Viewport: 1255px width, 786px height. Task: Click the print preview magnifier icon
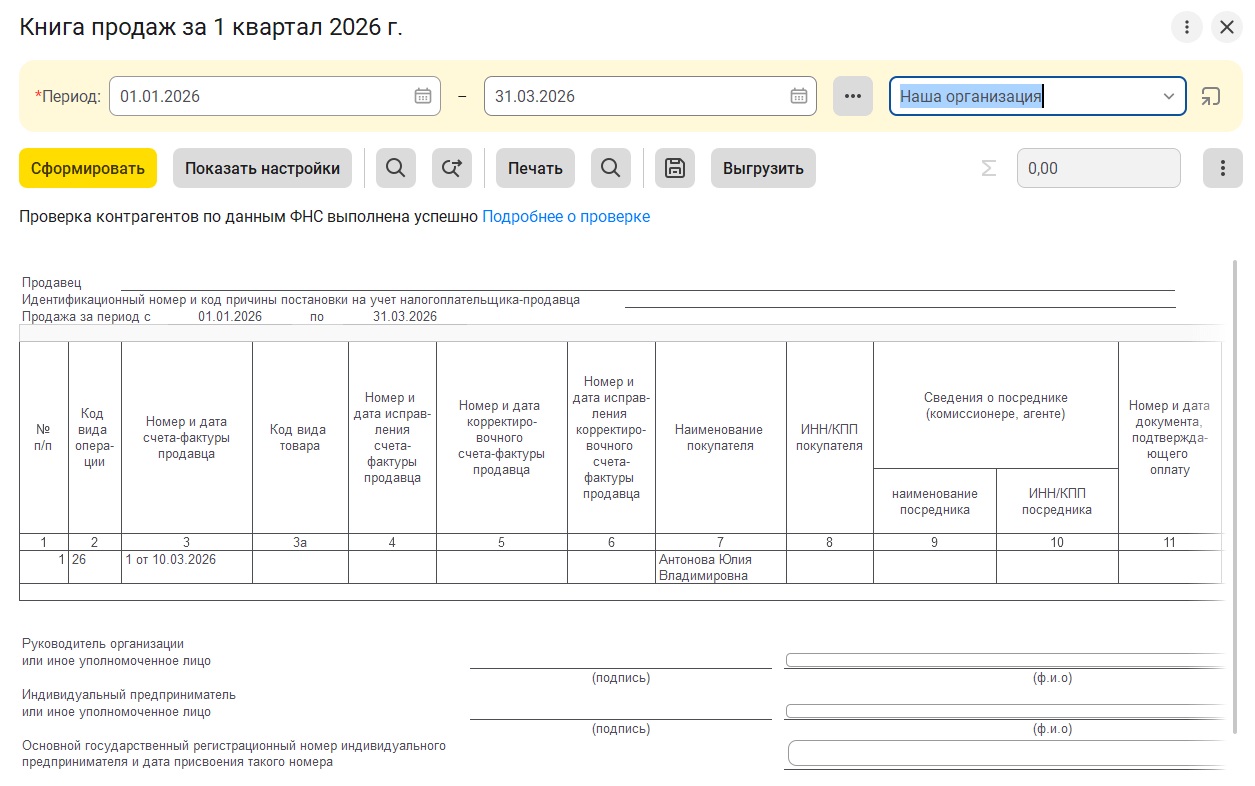[610, 168]
